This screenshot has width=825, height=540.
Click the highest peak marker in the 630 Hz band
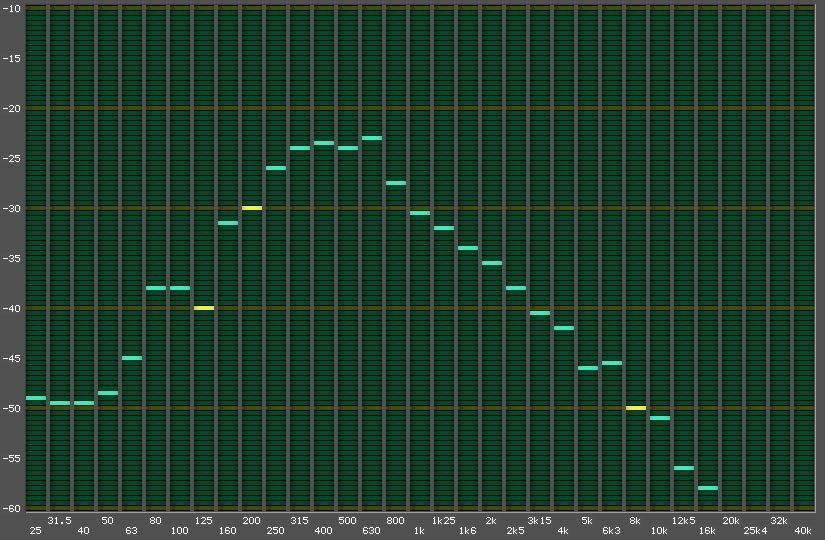(372, 138)
